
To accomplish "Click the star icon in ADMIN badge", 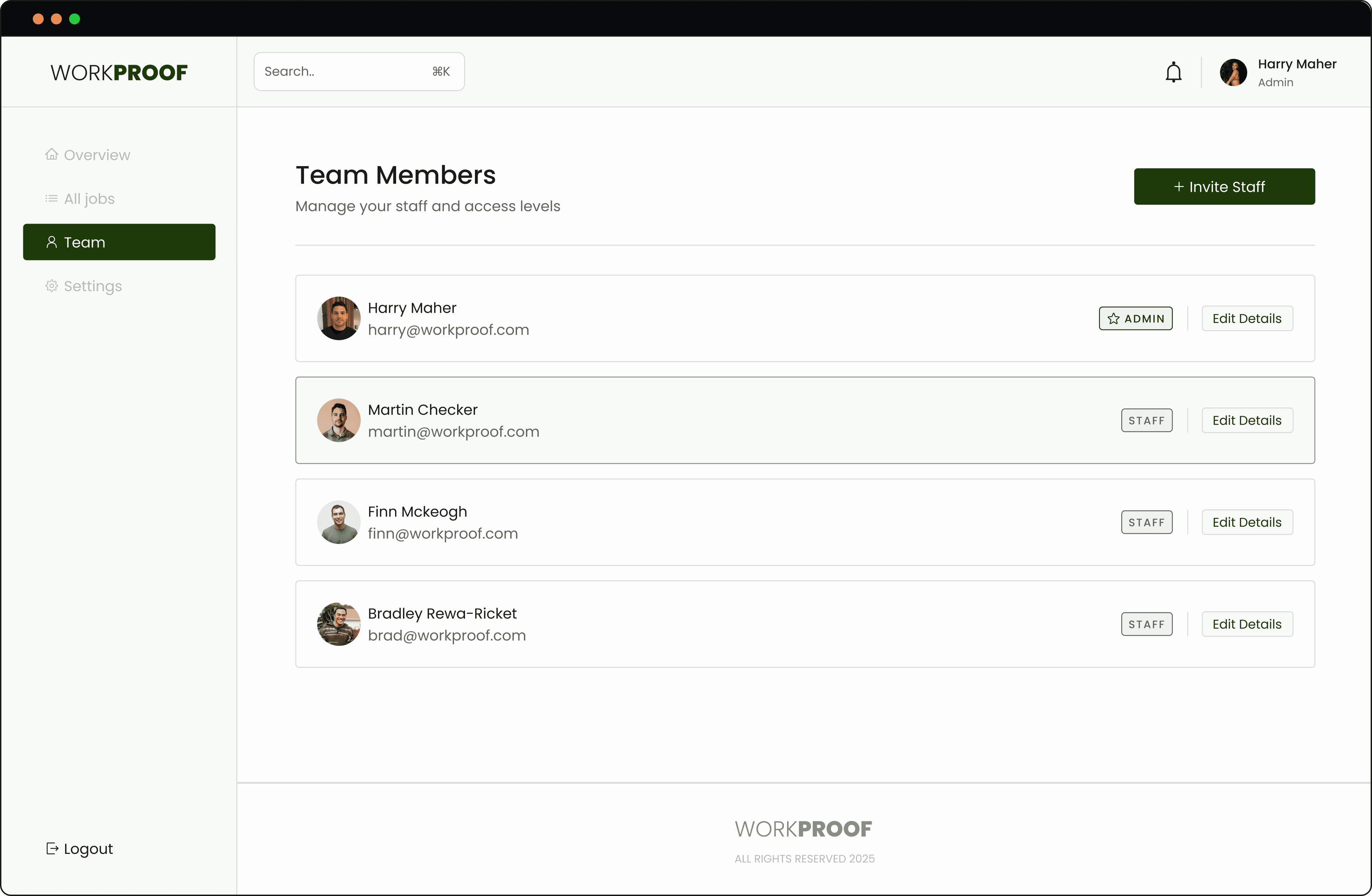I will pyautogui.click(x=1113, y=319).
